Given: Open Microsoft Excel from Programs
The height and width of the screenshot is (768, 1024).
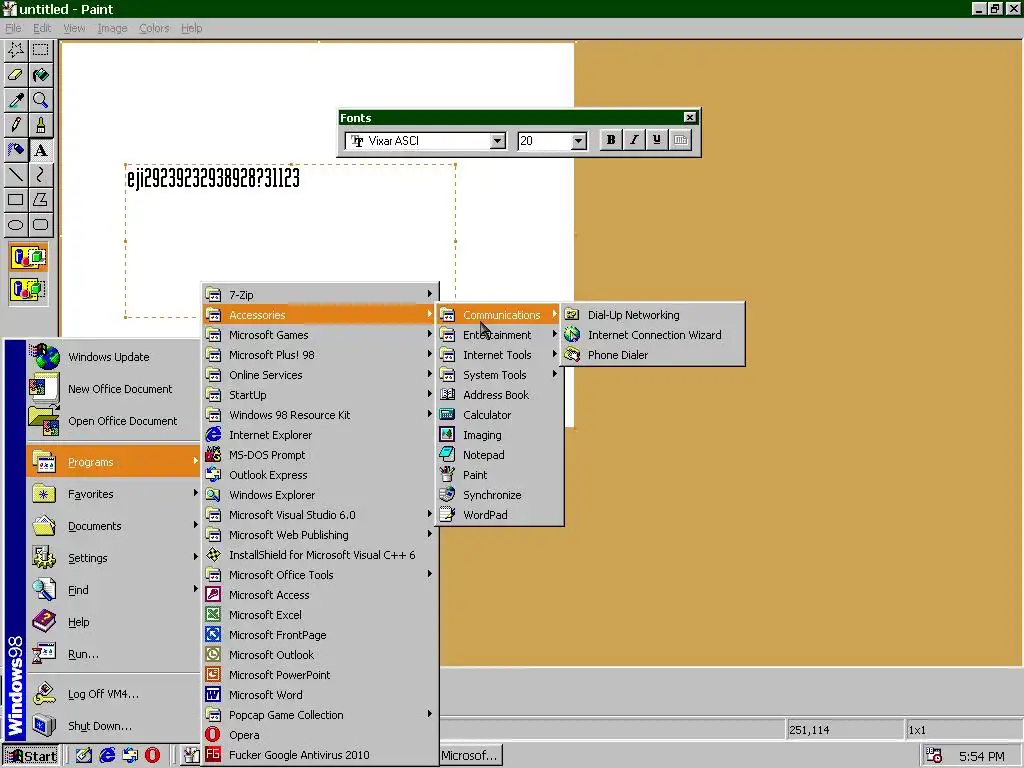Looking at the screenshot, I should [319, 615].
